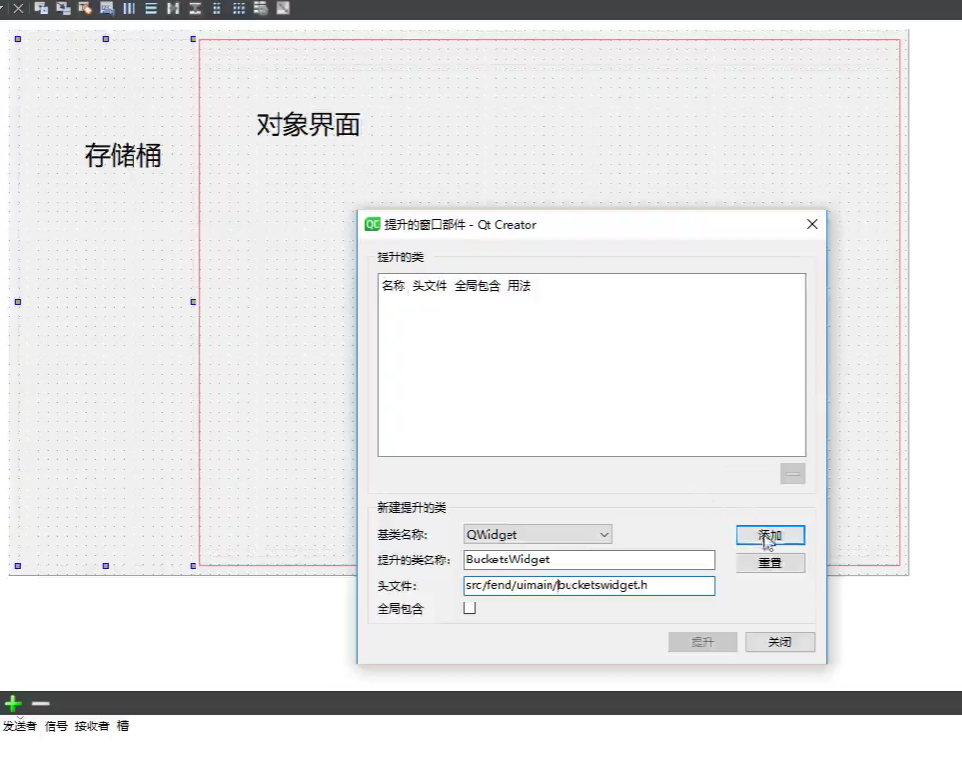The height and width of the screenshot is (757, 962).
Task: Click the 头文件 field with bucketswidget.h path
Action: point(589,585)
